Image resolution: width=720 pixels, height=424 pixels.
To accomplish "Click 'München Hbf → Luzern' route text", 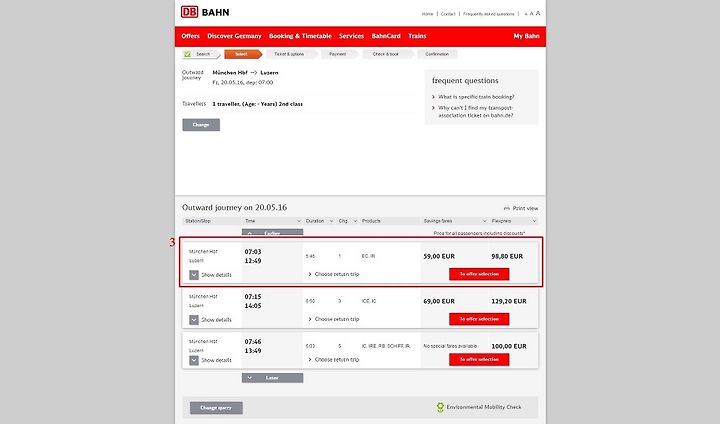I will 245,73.
